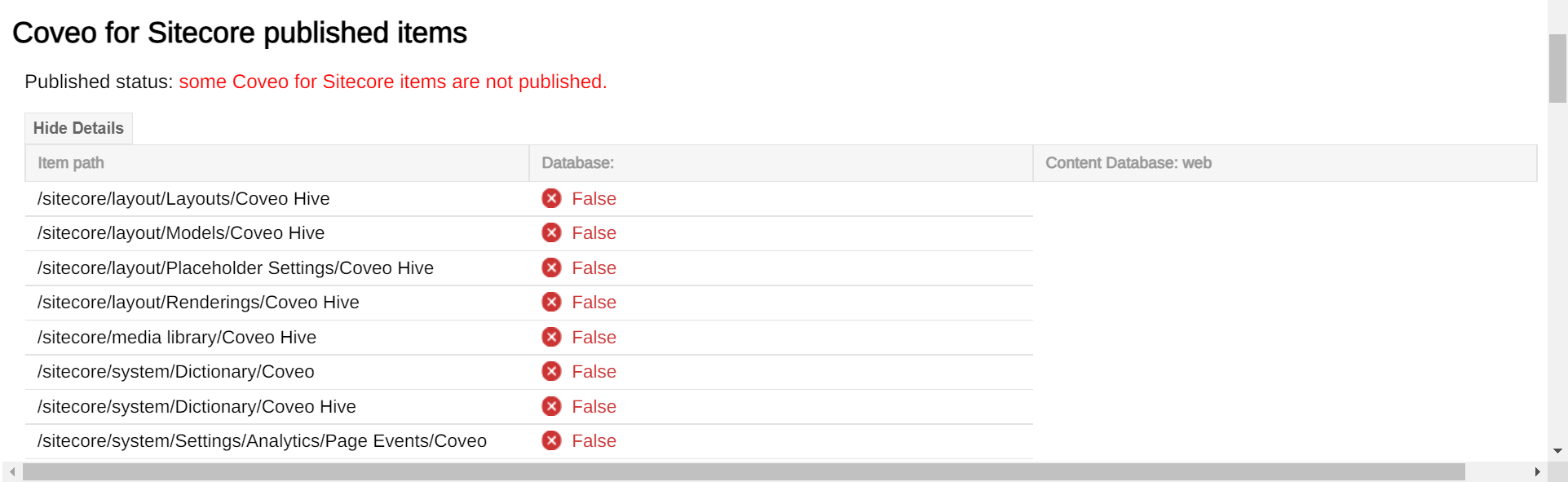Click the Database column header

(577, 163)
